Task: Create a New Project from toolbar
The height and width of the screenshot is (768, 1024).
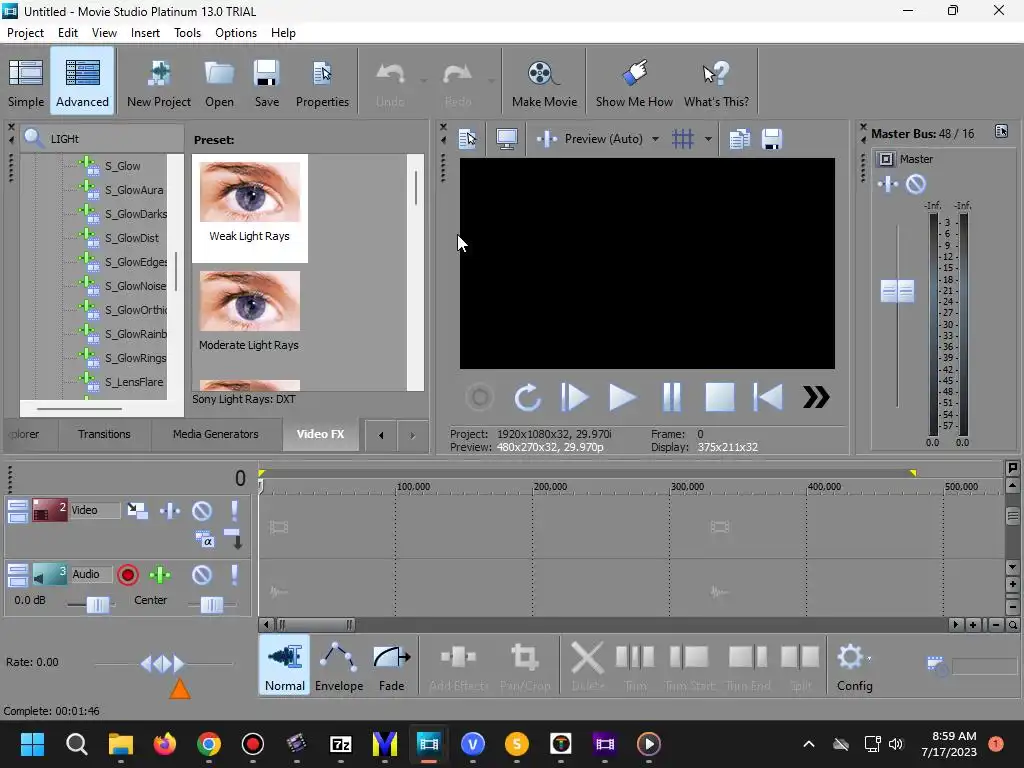Action: [x=159, y=82]
